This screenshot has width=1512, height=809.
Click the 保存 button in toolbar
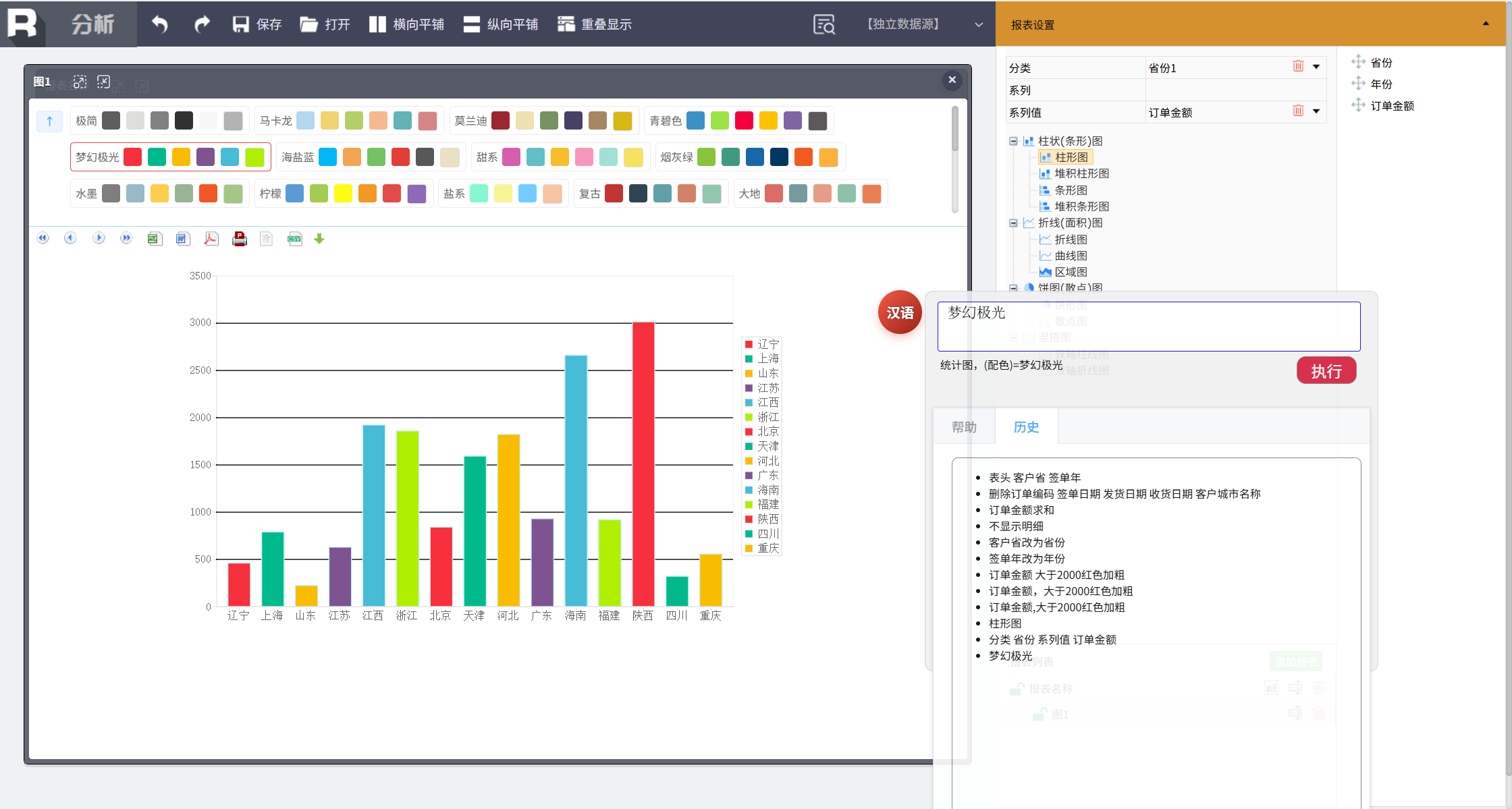tap(257, 24)
